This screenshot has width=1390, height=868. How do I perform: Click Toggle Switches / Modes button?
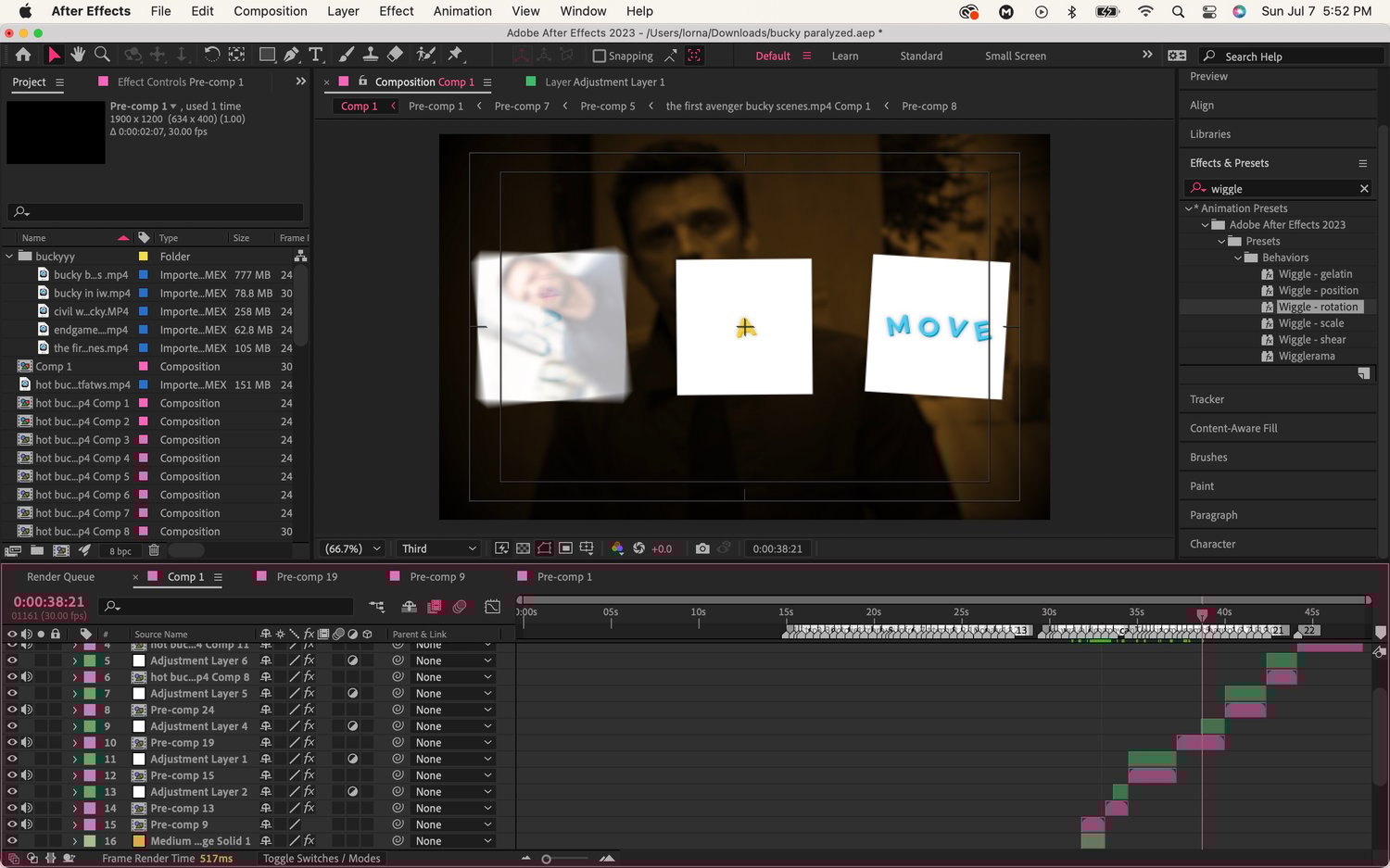[322, 859]
